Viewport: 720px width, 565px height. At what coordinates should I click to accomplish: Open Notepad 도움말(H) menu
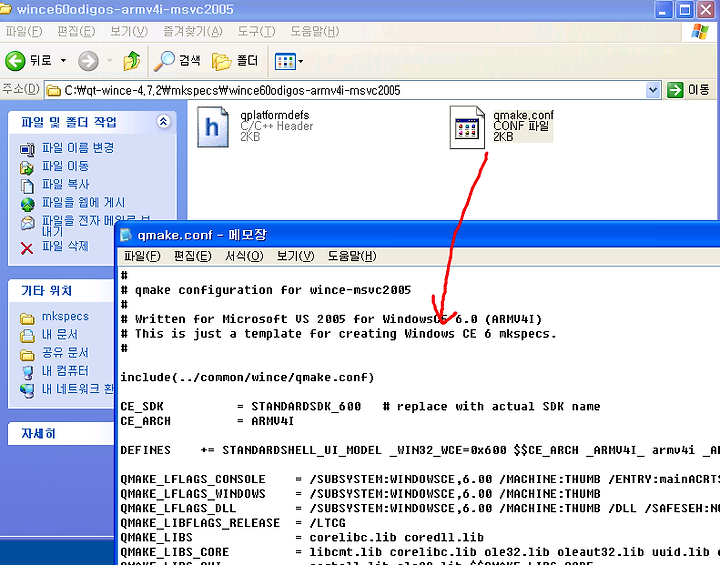pyautogui.click(x=352, y=256)
